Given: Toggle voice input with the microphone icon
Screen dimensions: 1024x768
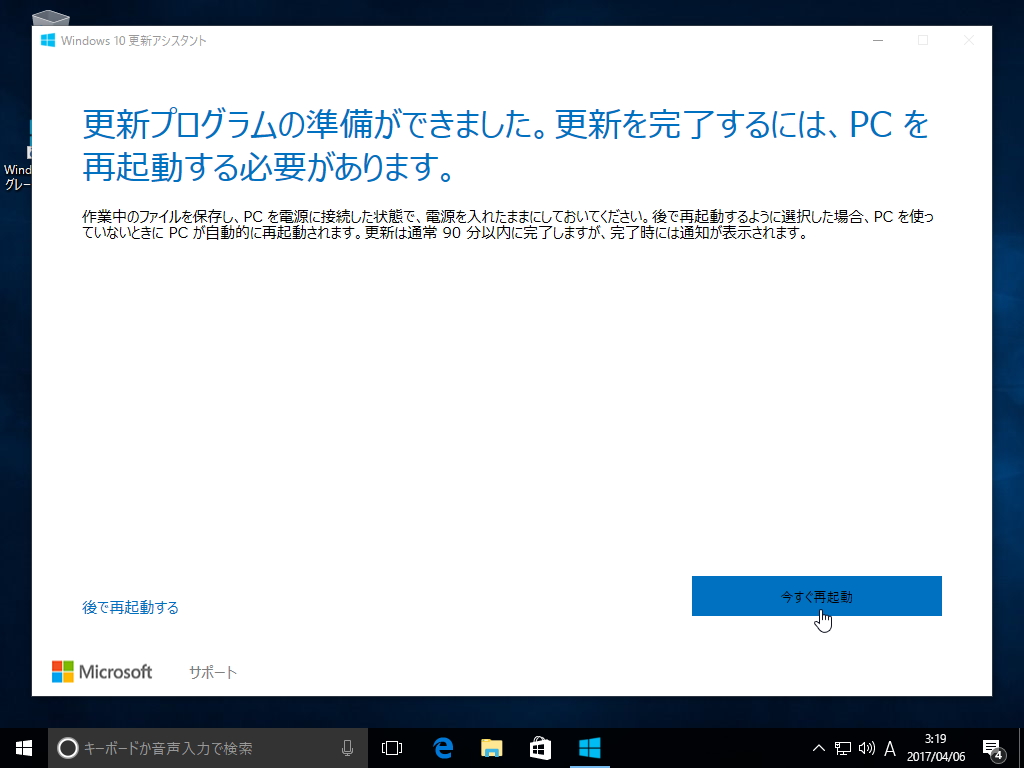Looking at the screenshot, I should (x=347, y=747).
